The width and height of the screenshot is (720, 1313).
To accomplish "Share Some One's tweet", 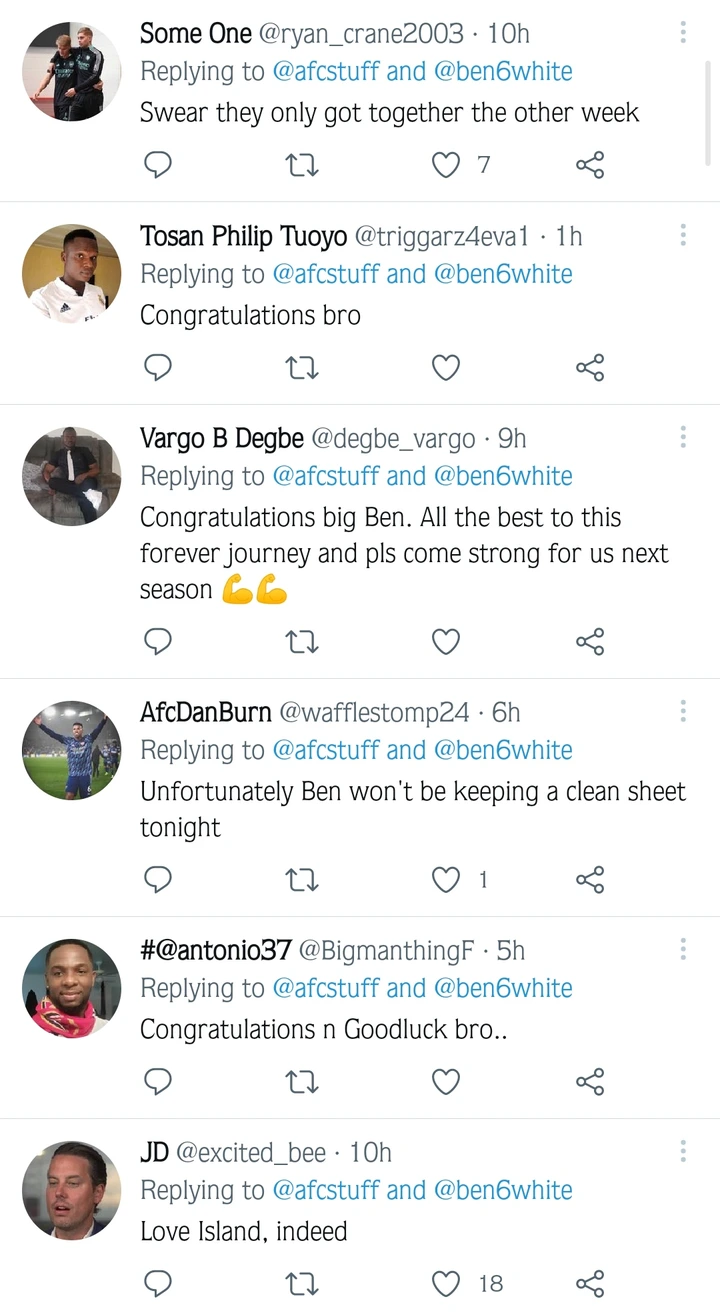I will click(x=590, y=165).
